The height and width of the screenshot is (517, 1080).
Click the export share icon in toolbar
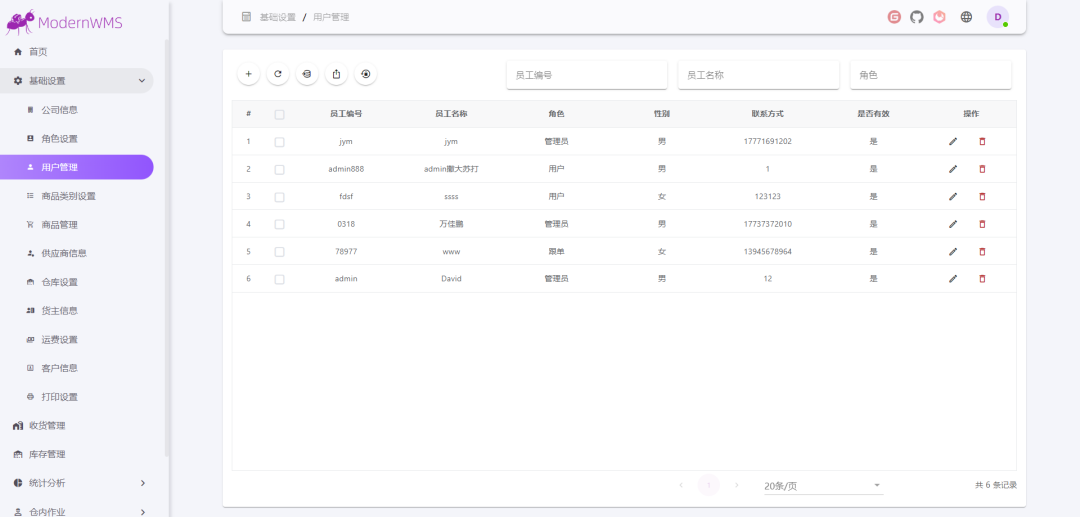click(337, 74)
